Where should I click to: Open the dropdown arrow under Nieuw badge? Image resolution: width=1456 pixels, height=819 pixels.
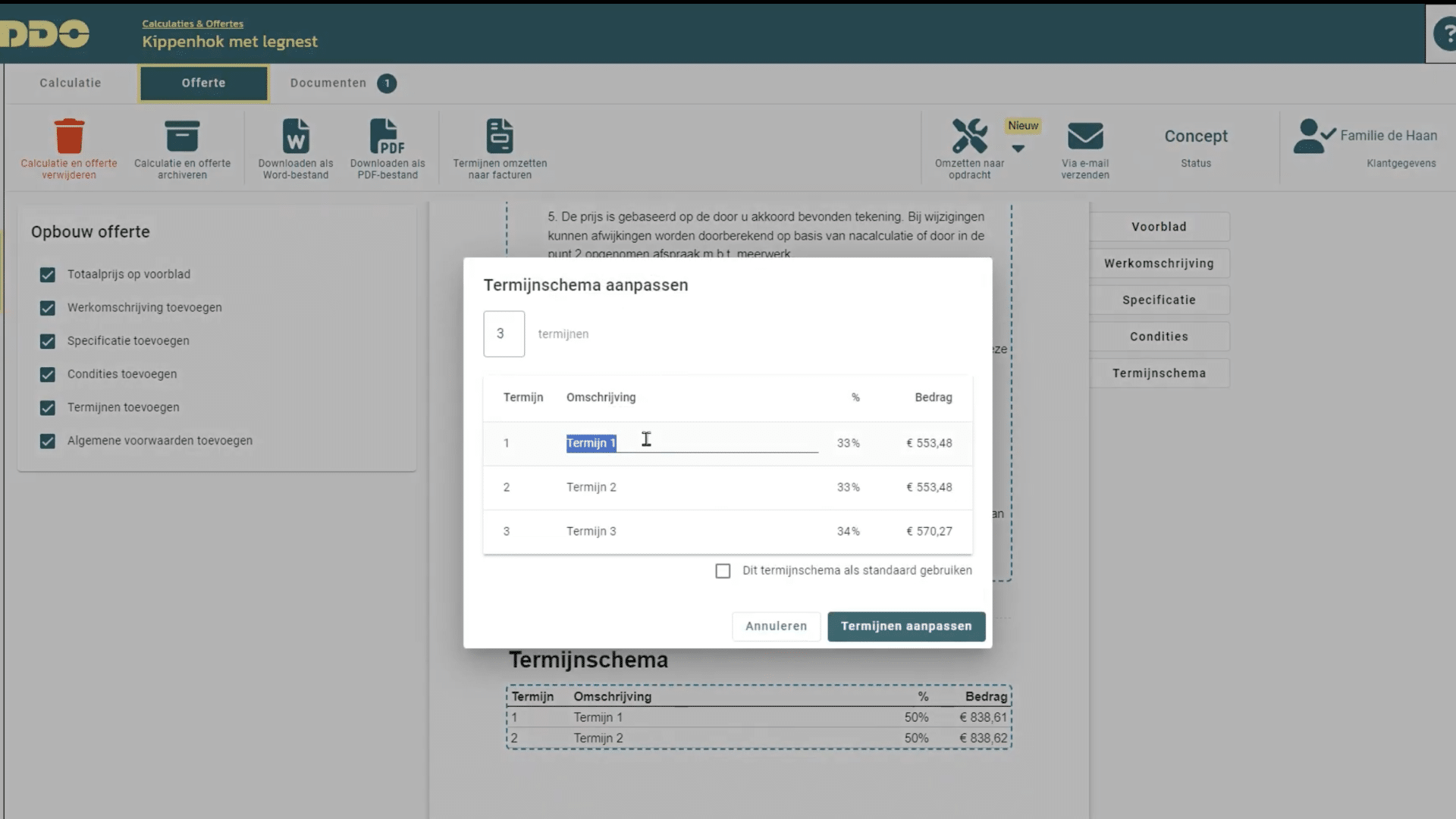pyautogui.click(x=1018, y=149)
